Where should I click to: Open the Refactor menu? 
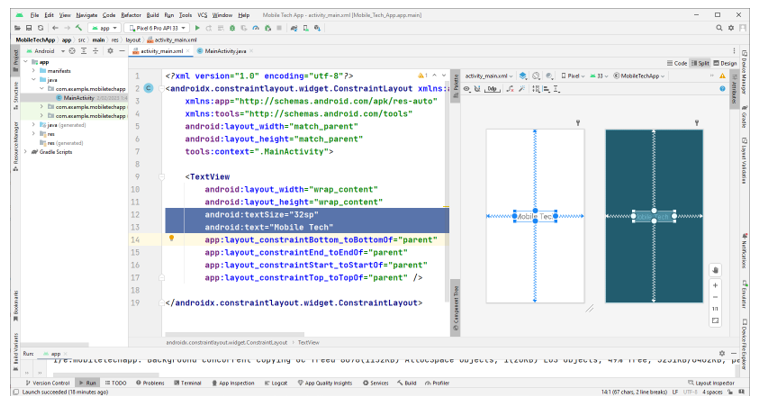pos(130,16)
